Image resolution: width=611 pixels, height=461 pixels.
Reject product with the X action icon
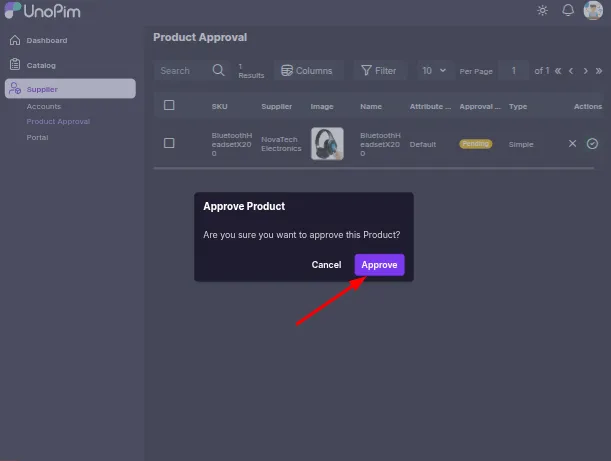click(572, 144)
